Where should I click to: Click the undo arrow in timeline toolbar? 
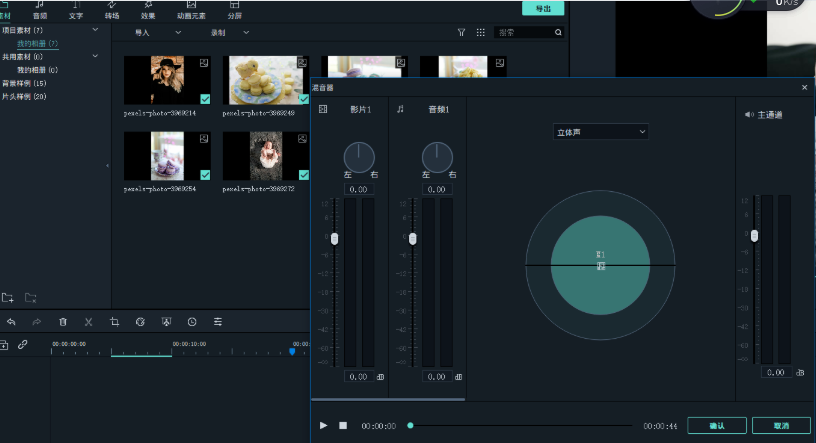11,322
